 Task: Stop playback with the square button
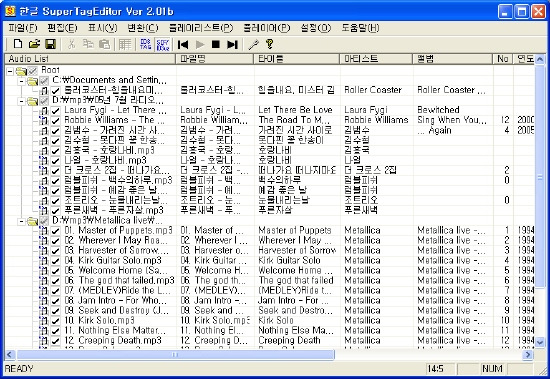click(x=216, y=44)
